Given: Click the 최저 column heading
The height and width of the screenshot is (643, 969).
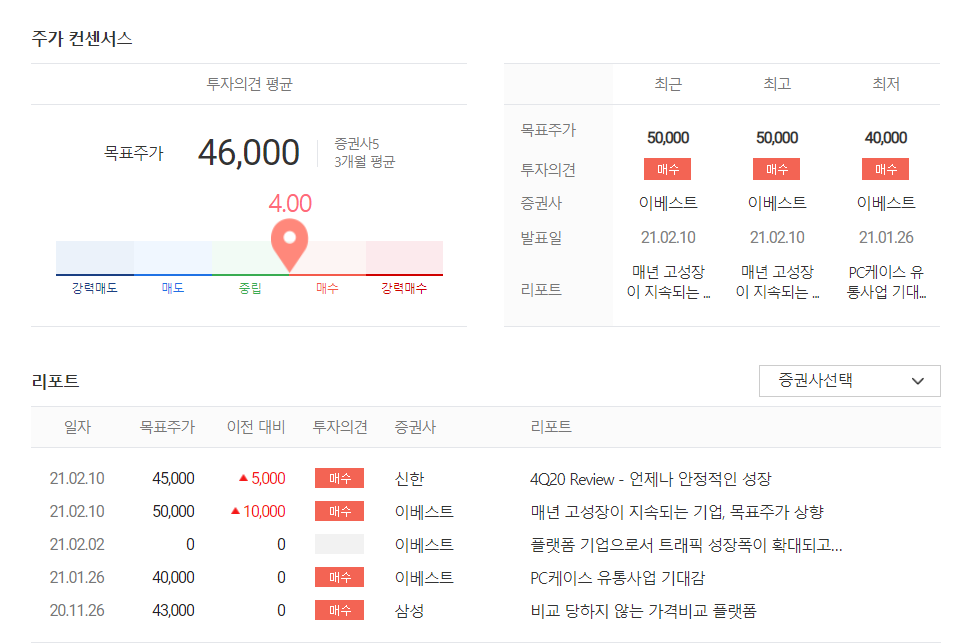Looking at the screenshot, I should click(886, 84).
